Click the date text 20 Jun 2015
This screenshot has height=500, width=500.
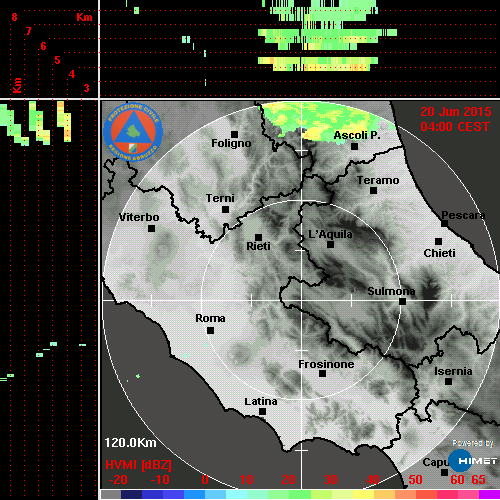coord(456,112)
